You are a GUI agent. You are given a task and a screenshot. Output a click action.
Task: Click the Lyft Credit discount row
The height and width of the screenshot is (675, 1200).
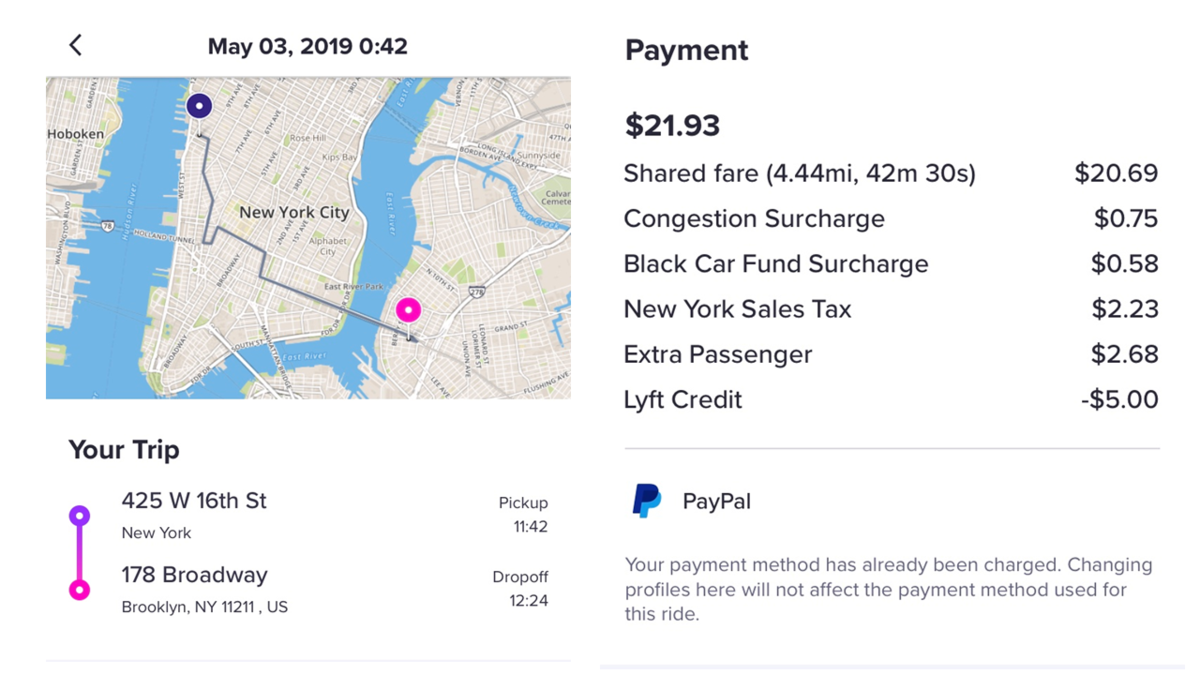891,400
